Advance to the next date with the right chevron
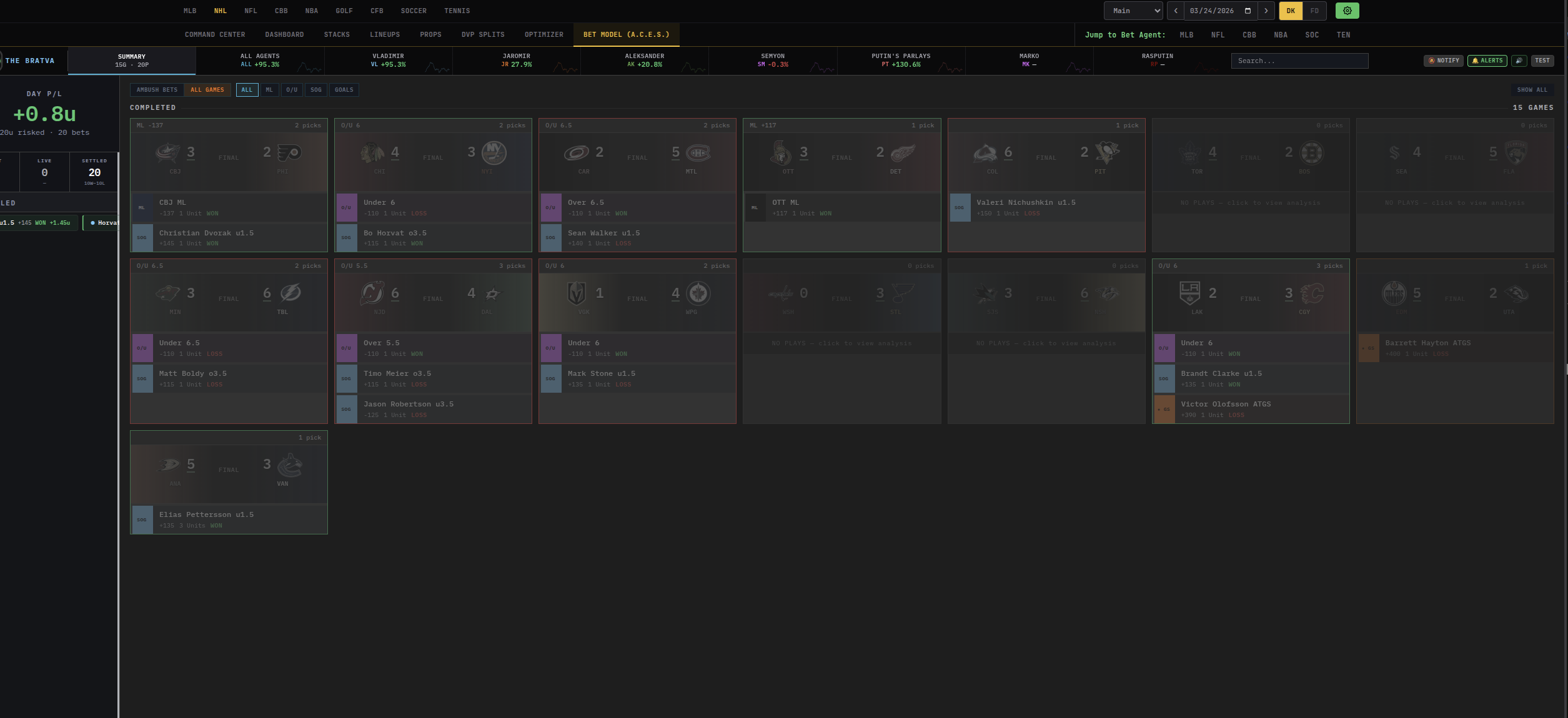The height and width of the screenshot is (718, 1568). click(1266, 11)
